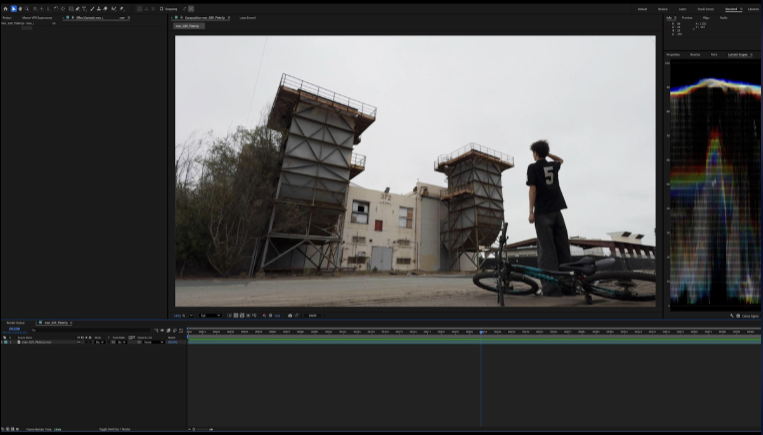Open the Graph Editor icon in timeline

tap(181, 330)
